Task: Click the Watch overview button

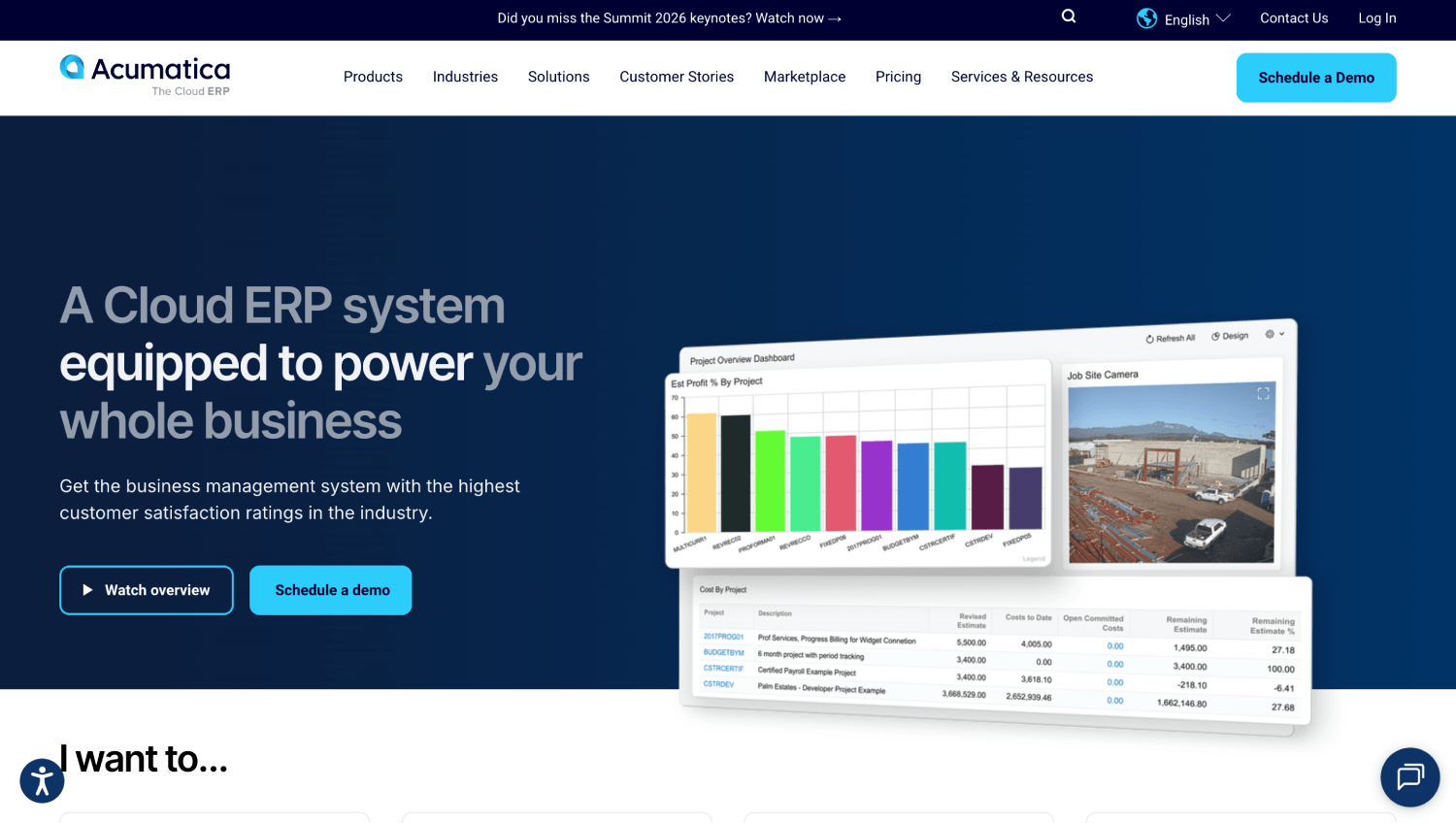Action: 147,590
